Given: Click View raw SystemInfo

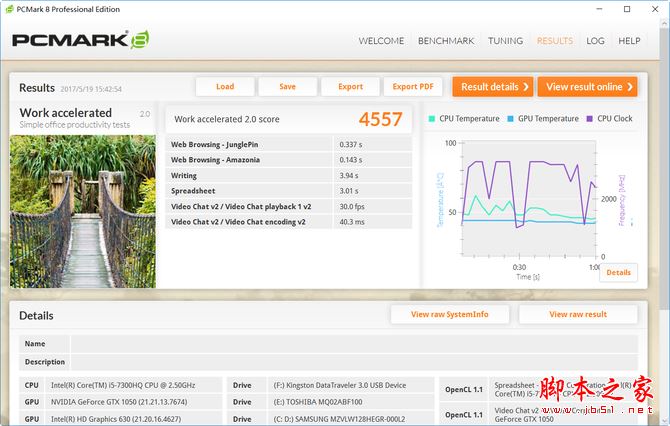Looking at the screenshot, I should pos(450,314).
